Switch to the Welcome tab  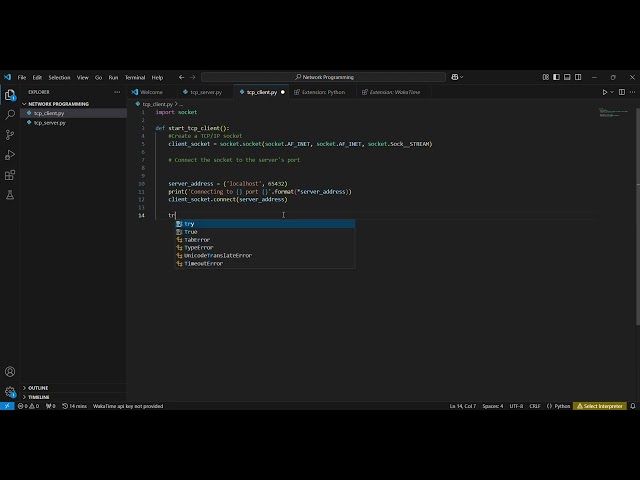pos(149,92)
